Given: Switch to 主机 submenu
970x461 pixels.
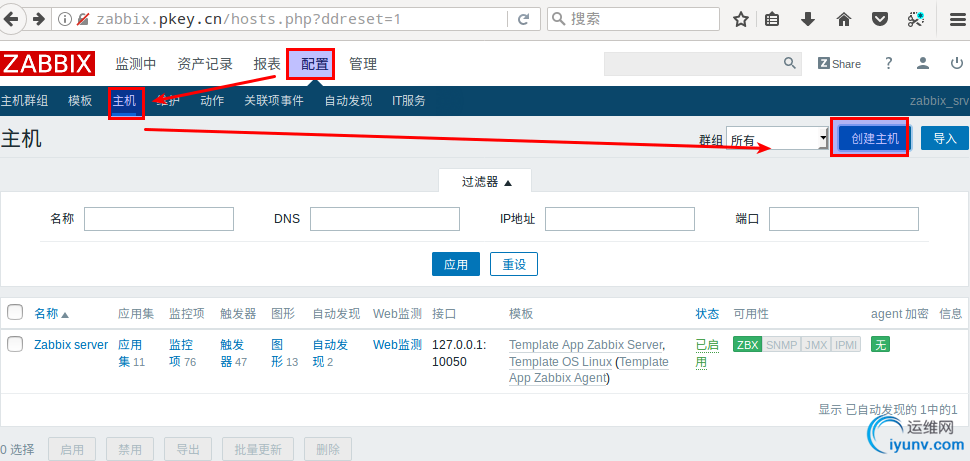Looking at the screenshot, I should 124,101.
